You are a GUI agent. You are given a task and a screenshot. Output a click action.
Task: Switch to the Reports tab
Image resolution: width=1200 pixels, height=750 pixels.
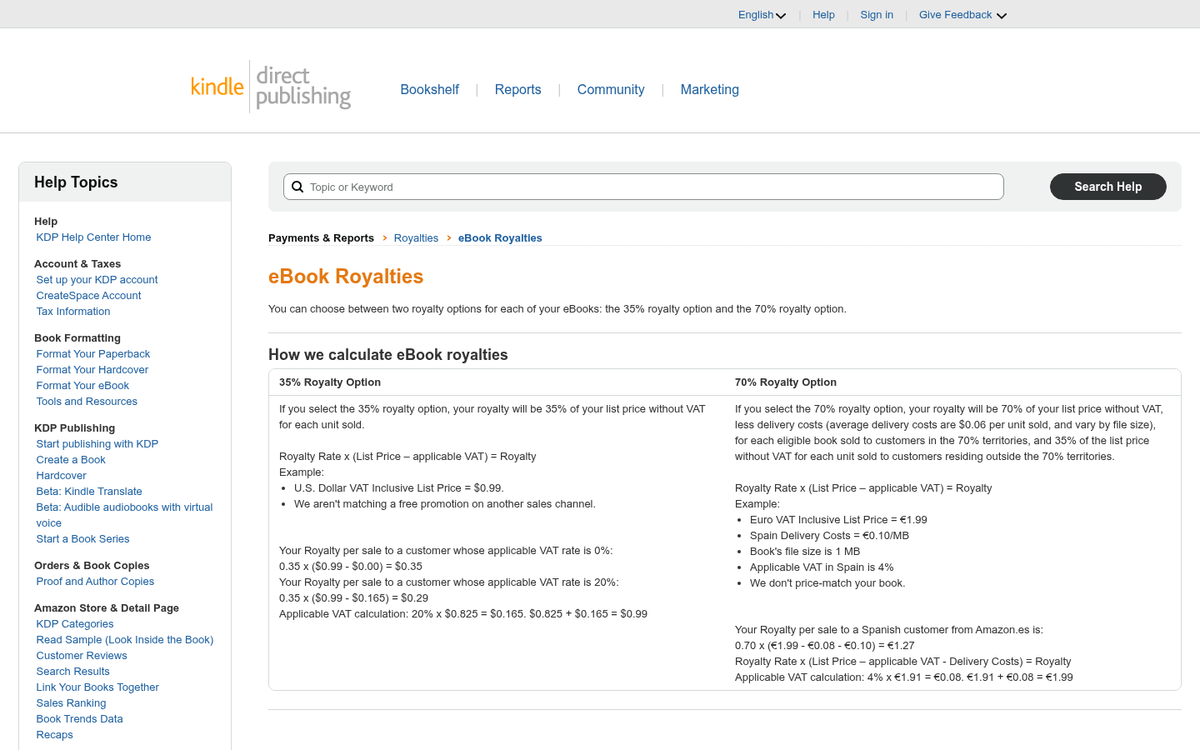[518, 89]
